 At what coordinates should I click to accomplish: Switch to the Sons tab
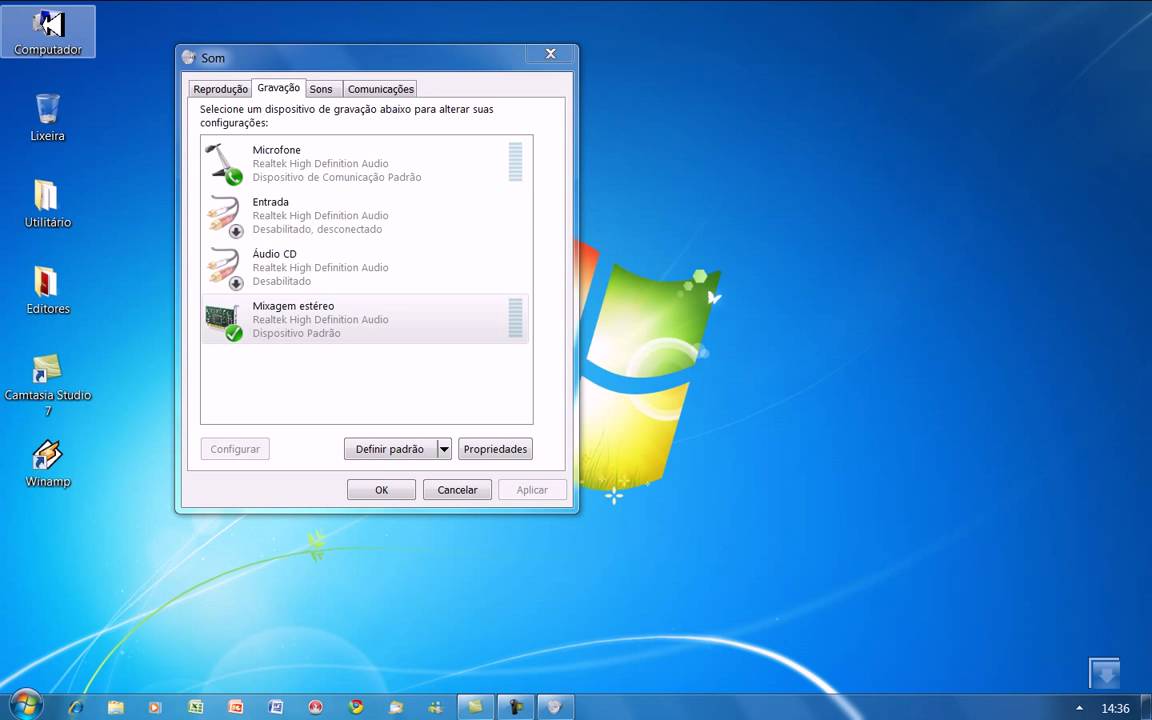click(x=321, y=89)
